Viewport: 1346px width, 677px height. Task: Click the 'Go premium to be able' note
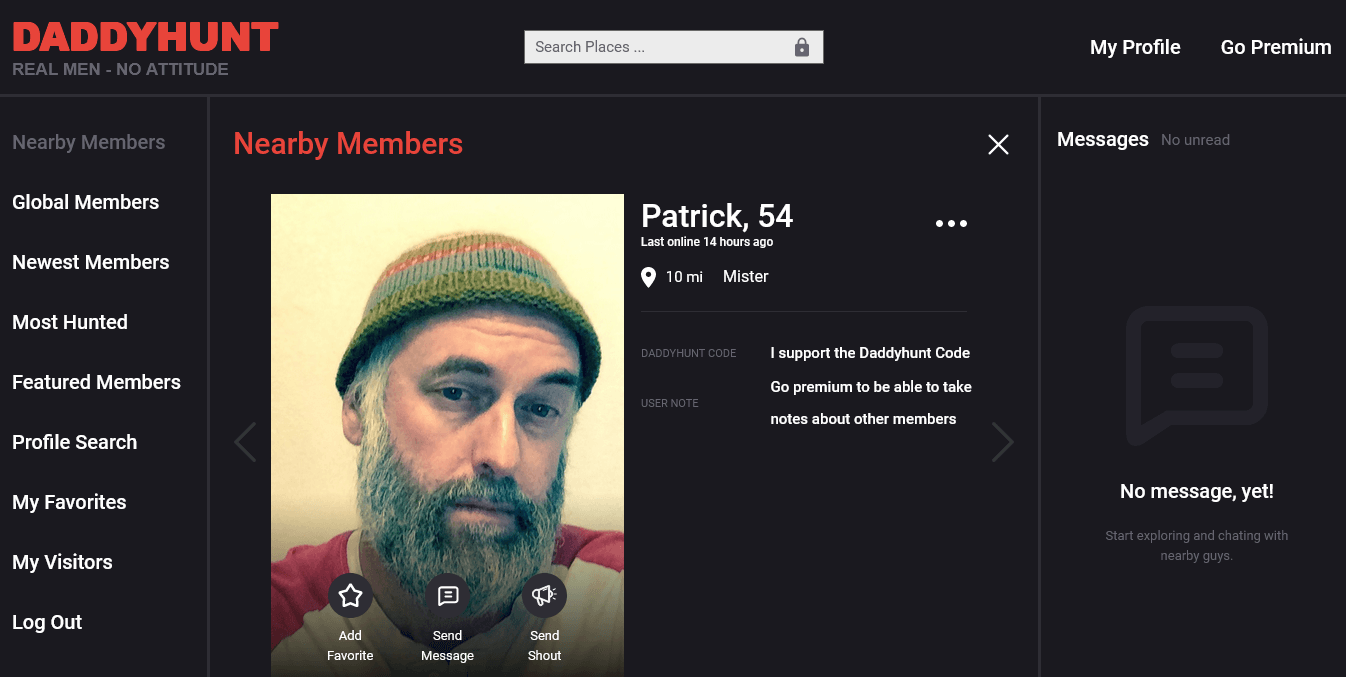(871, 403)
